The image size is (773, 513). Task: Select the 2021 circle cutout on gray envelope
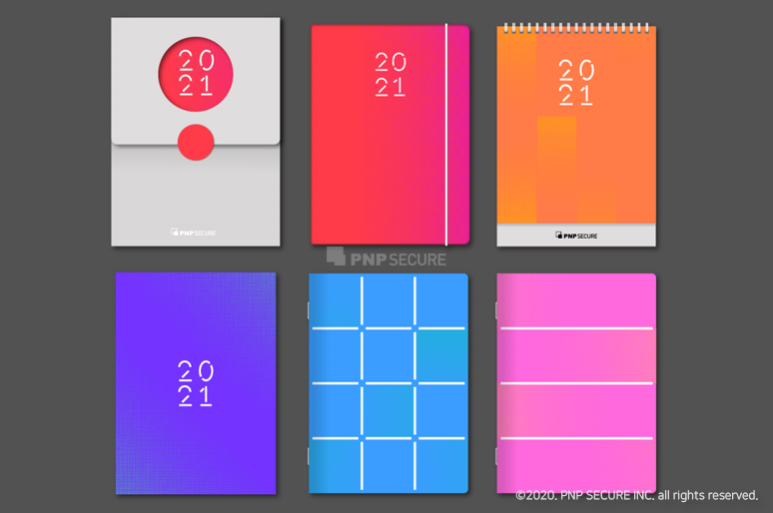196,73
